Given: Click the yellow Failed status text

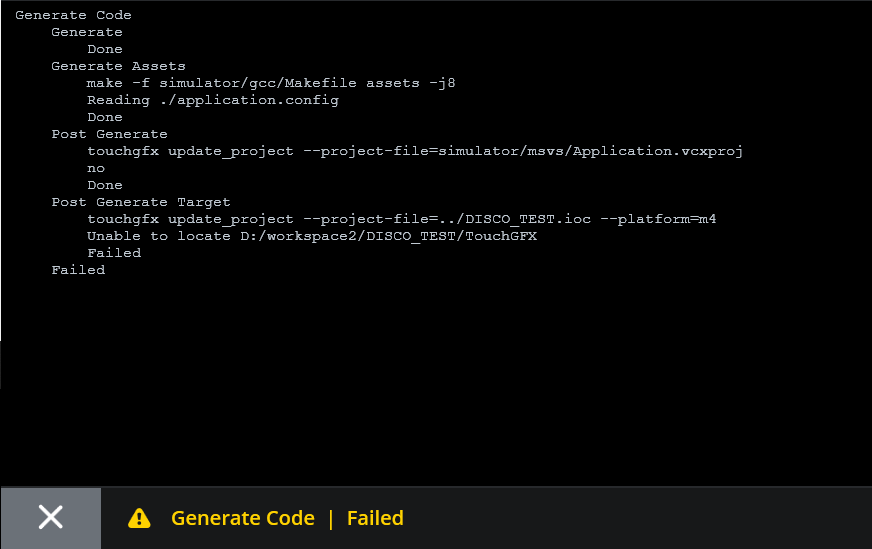Looking at the screenshot, I should [375, 518].
